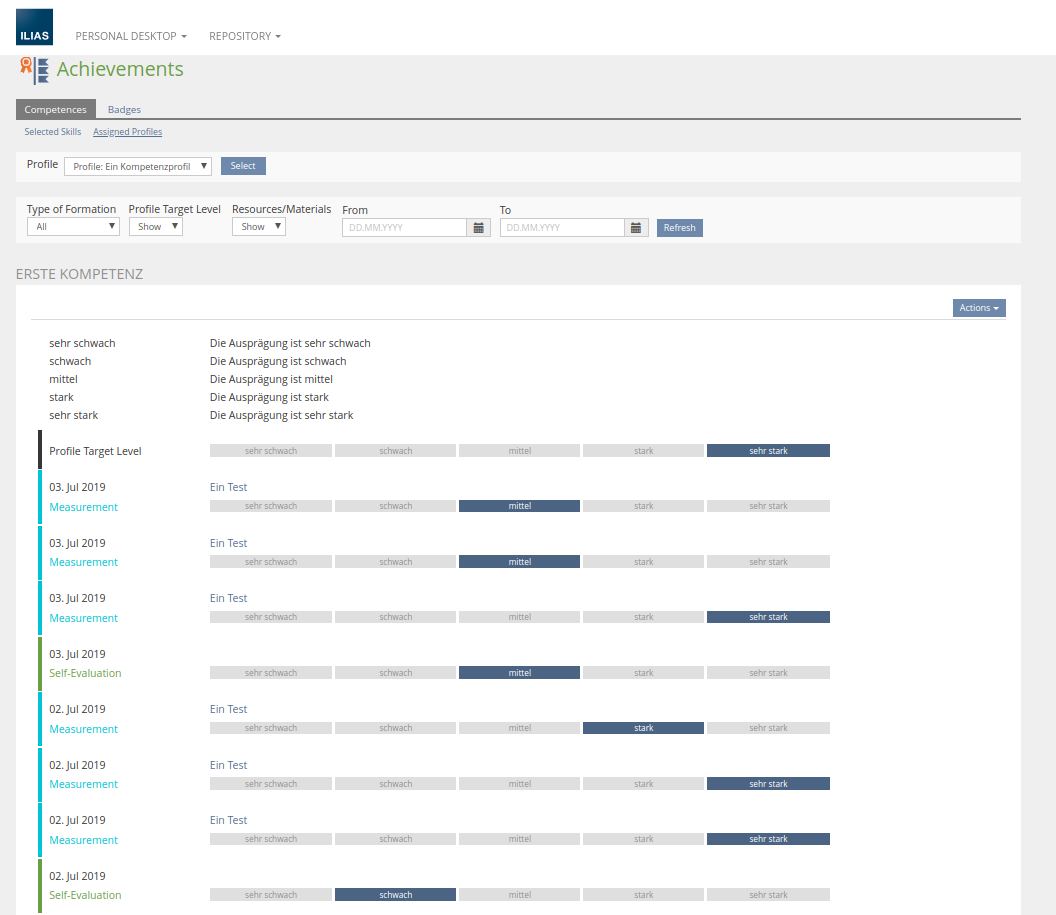The height and width of the screenshot is (915, 1056).
Task: Click the To date input field
Action: (563, 228)
